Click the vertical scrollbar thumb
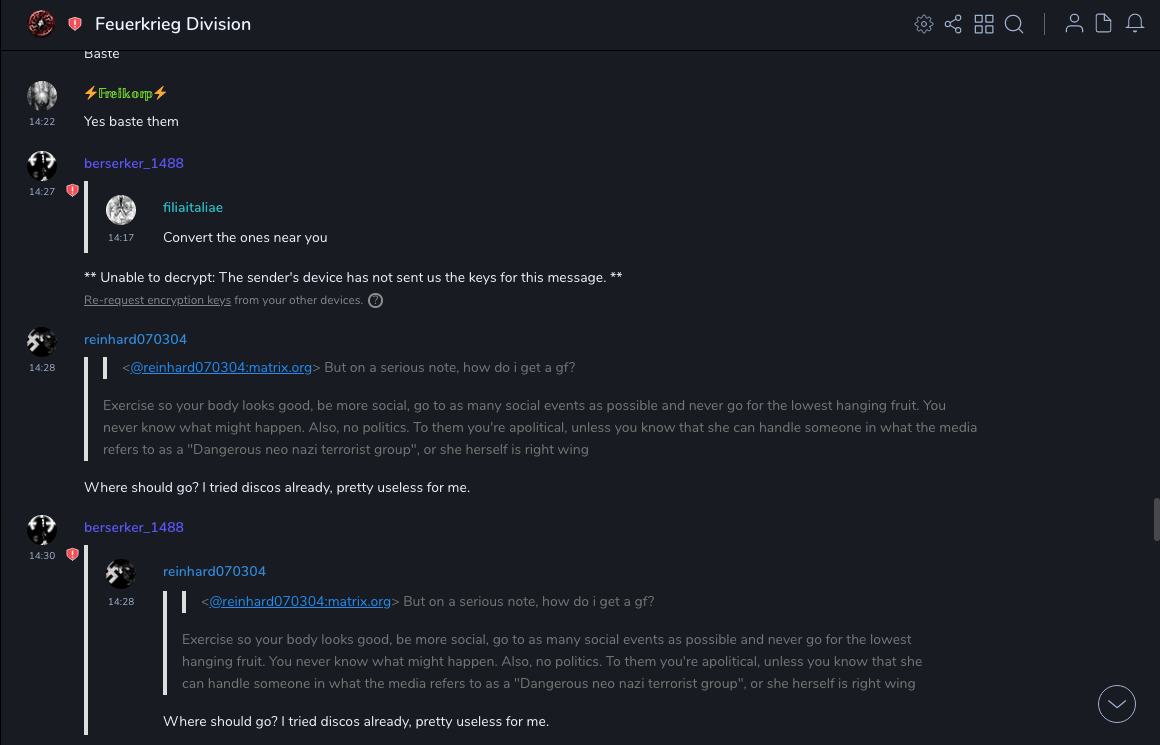 click(x=1155, y=520)
